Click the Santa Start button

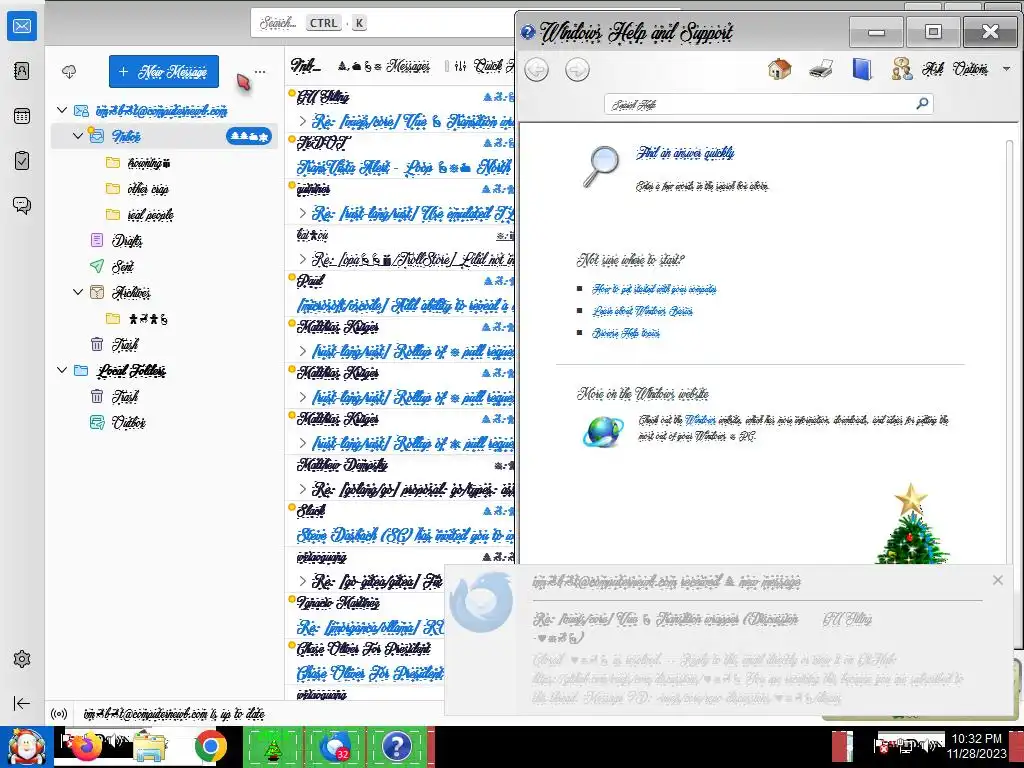26,746
